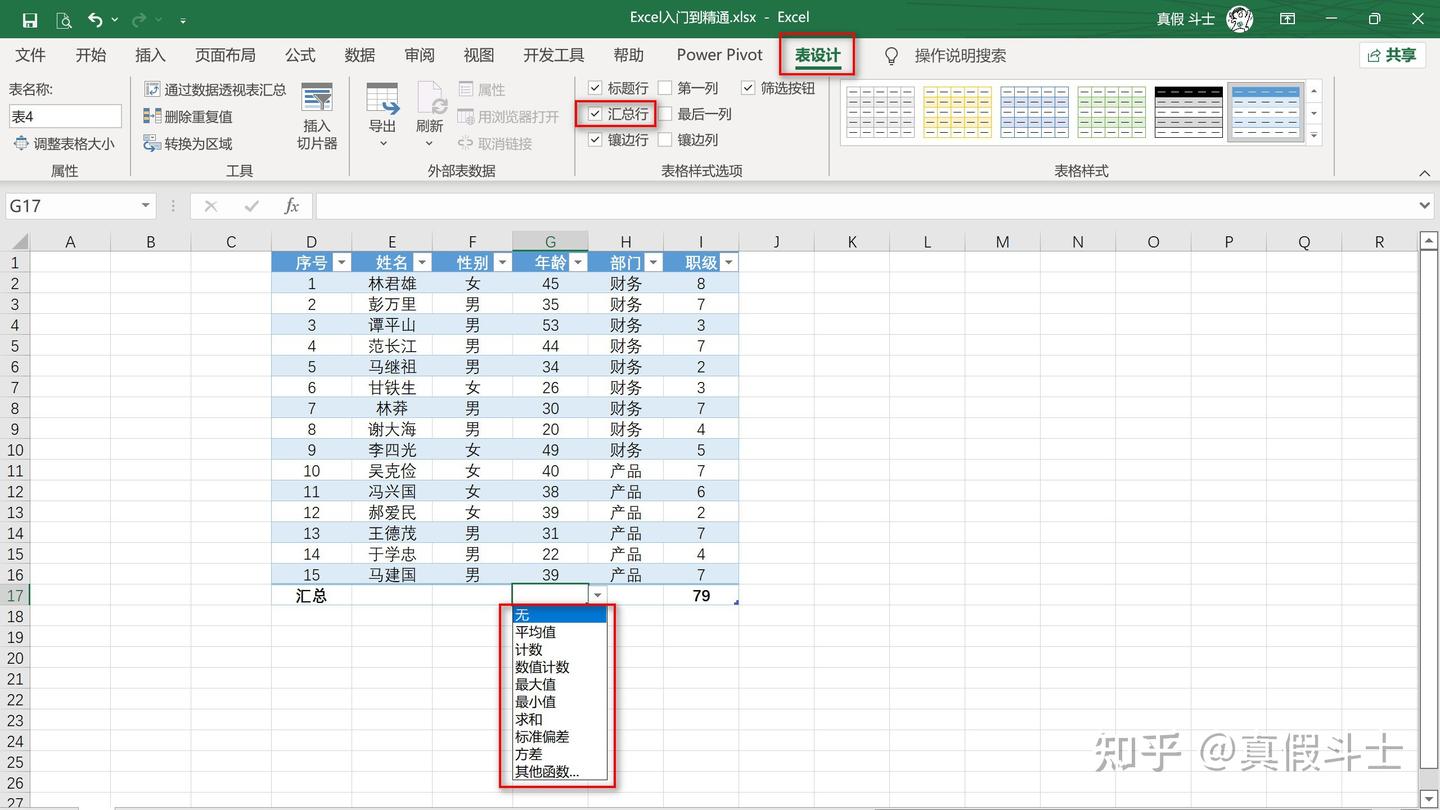Expand the formula bar with the arrow
The height and width of the screenshot is (810, 1440).
point(1425,206)
